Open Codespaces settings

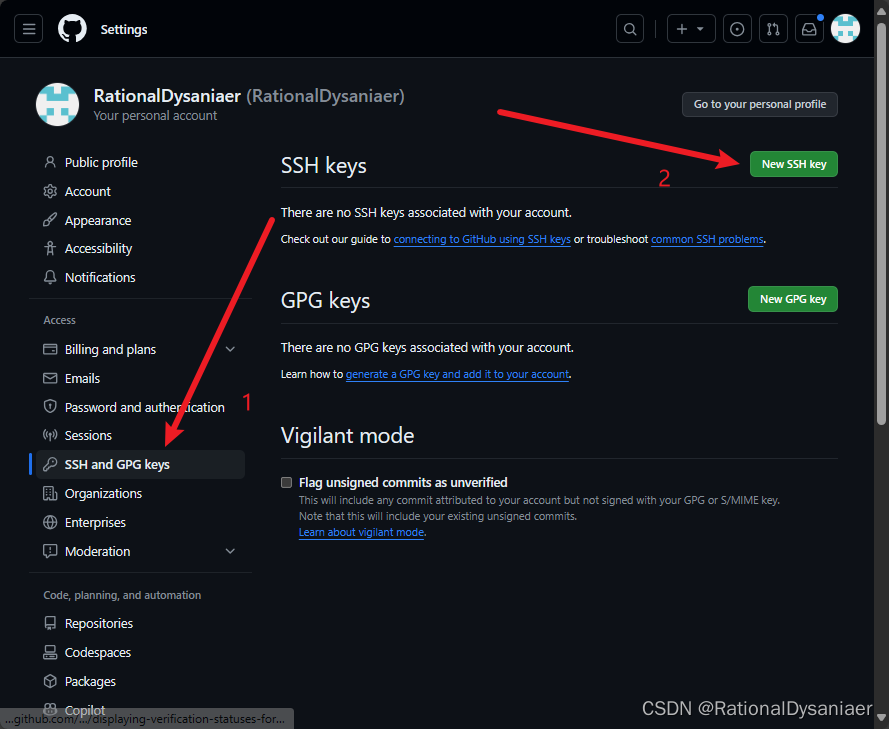pos(141,652)
